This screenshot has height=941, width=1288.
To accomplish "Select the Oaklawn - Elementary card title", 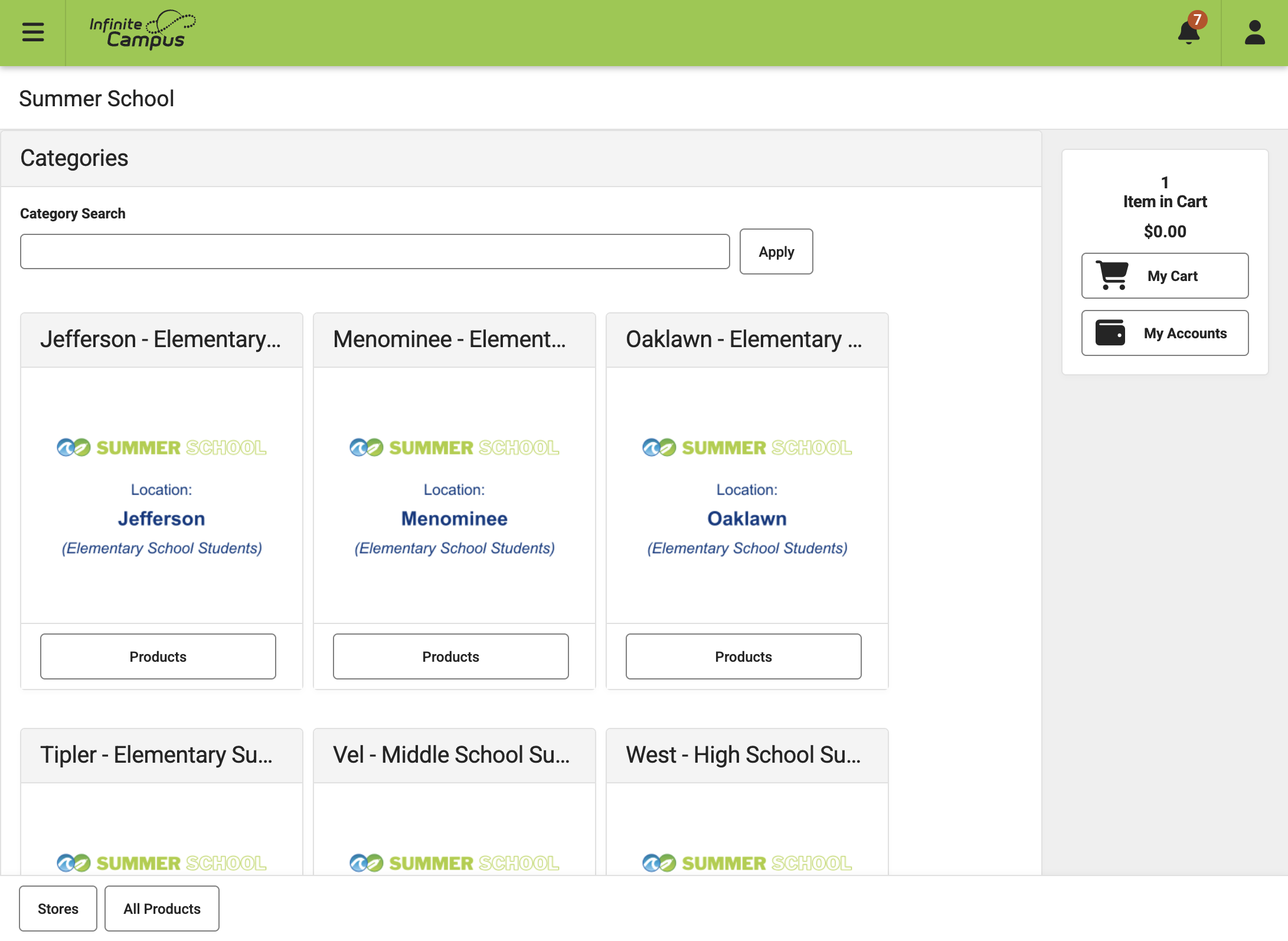I will pyautogui.click(x=744, y=339).
